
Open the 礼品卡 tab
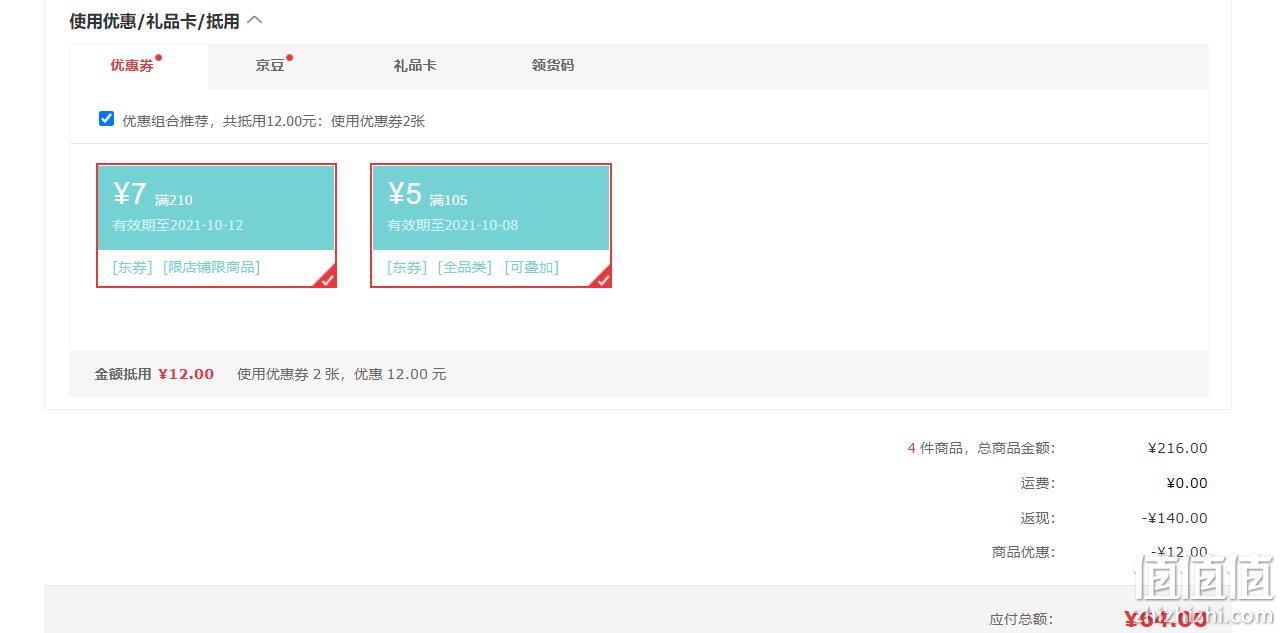415,65
